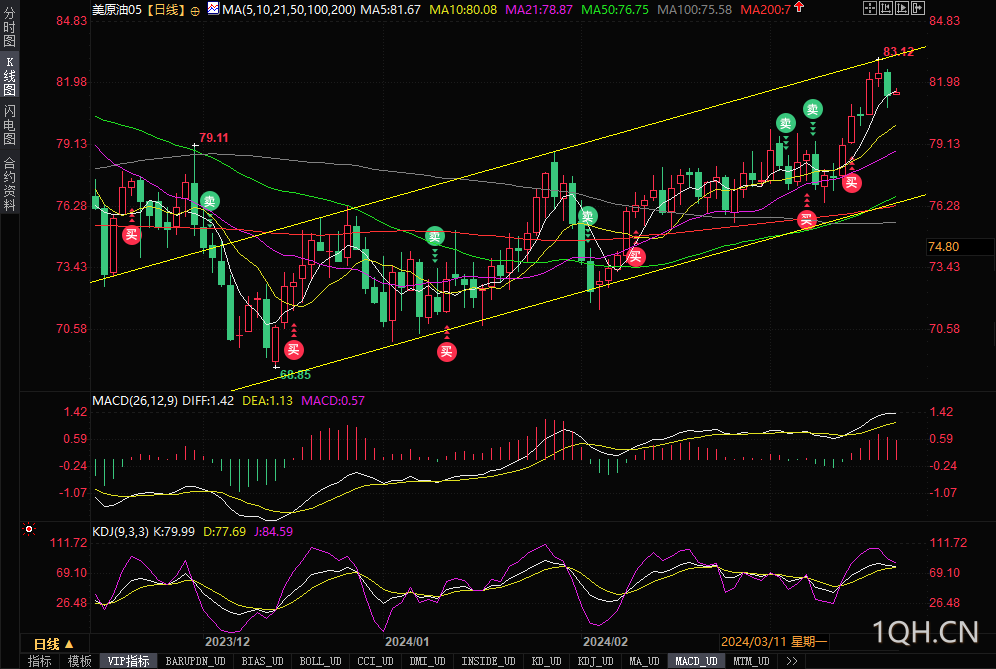The width and height of the screenshot is (996, 669).
Task: Click the K:79.99 value
Action: (x=174, y=532)
